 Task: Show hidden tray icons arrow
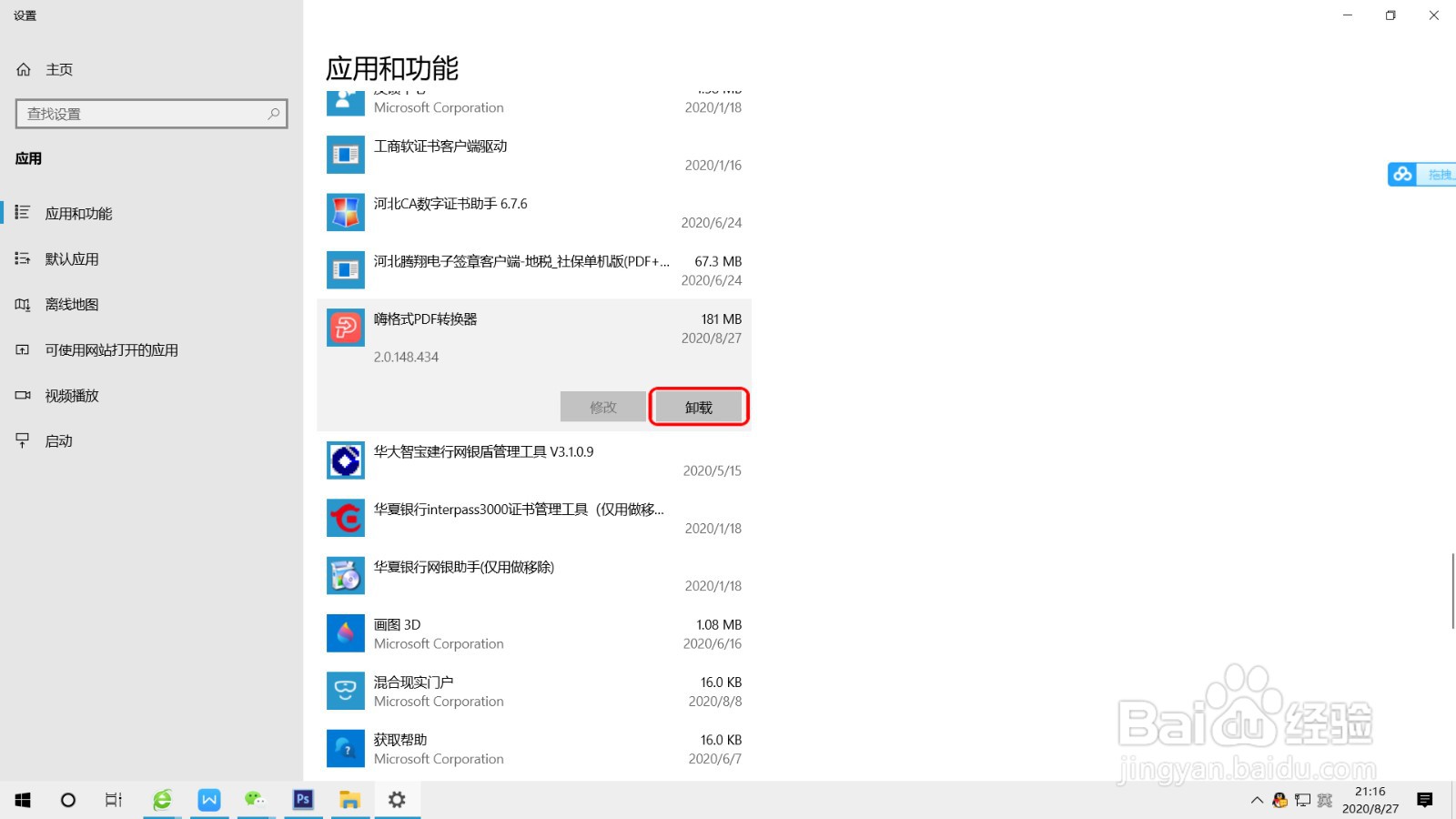coord(1257,800)
